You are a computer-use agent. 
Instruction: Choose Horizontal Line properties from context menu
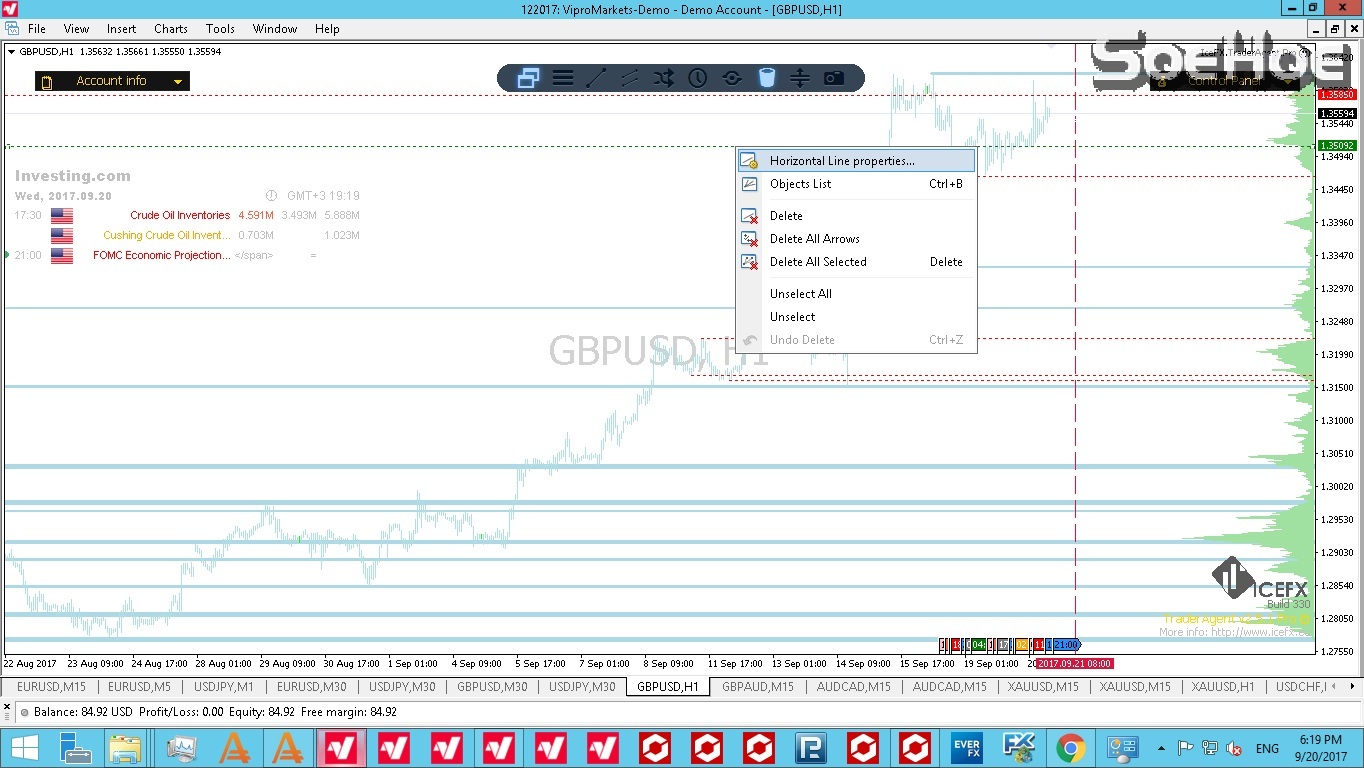tap(841, 161)
